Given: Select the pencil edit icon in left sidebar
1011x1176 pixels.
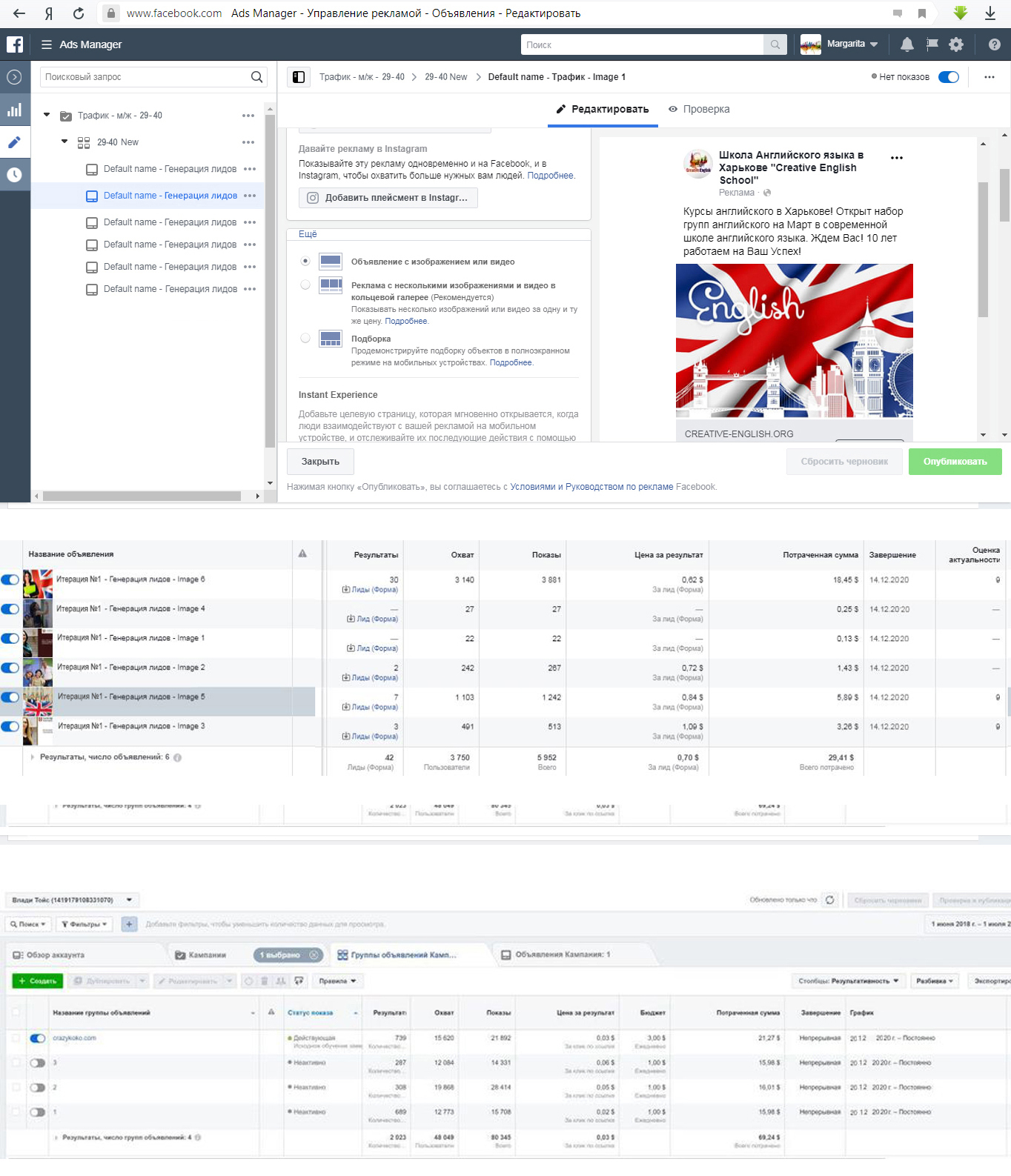Looking at the screenshot, I should 14,142.
